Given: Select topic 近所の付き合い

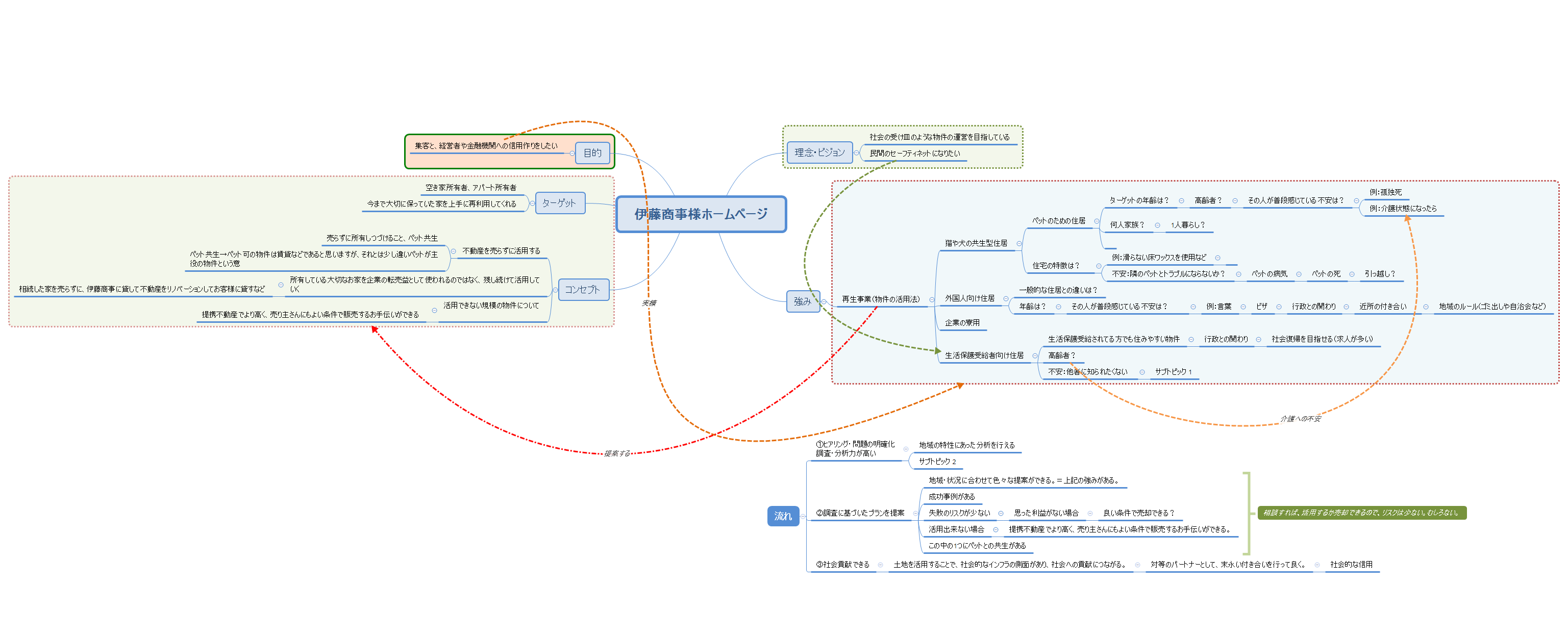Looking at the screenshot, I should click(1382, 307).
